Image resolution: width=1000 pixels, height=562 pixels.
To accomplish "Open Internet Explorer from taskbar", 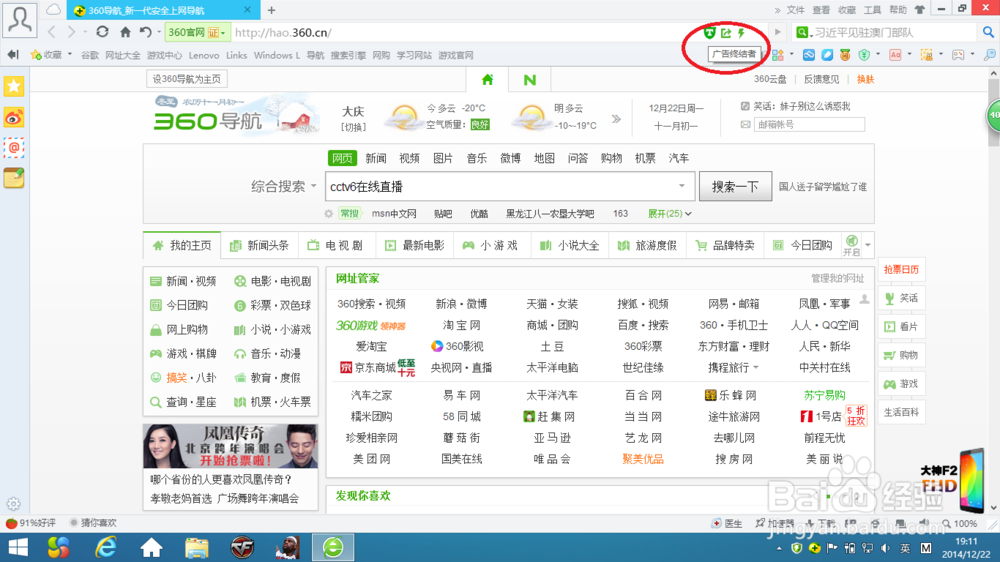I will [x=106, y=548].
